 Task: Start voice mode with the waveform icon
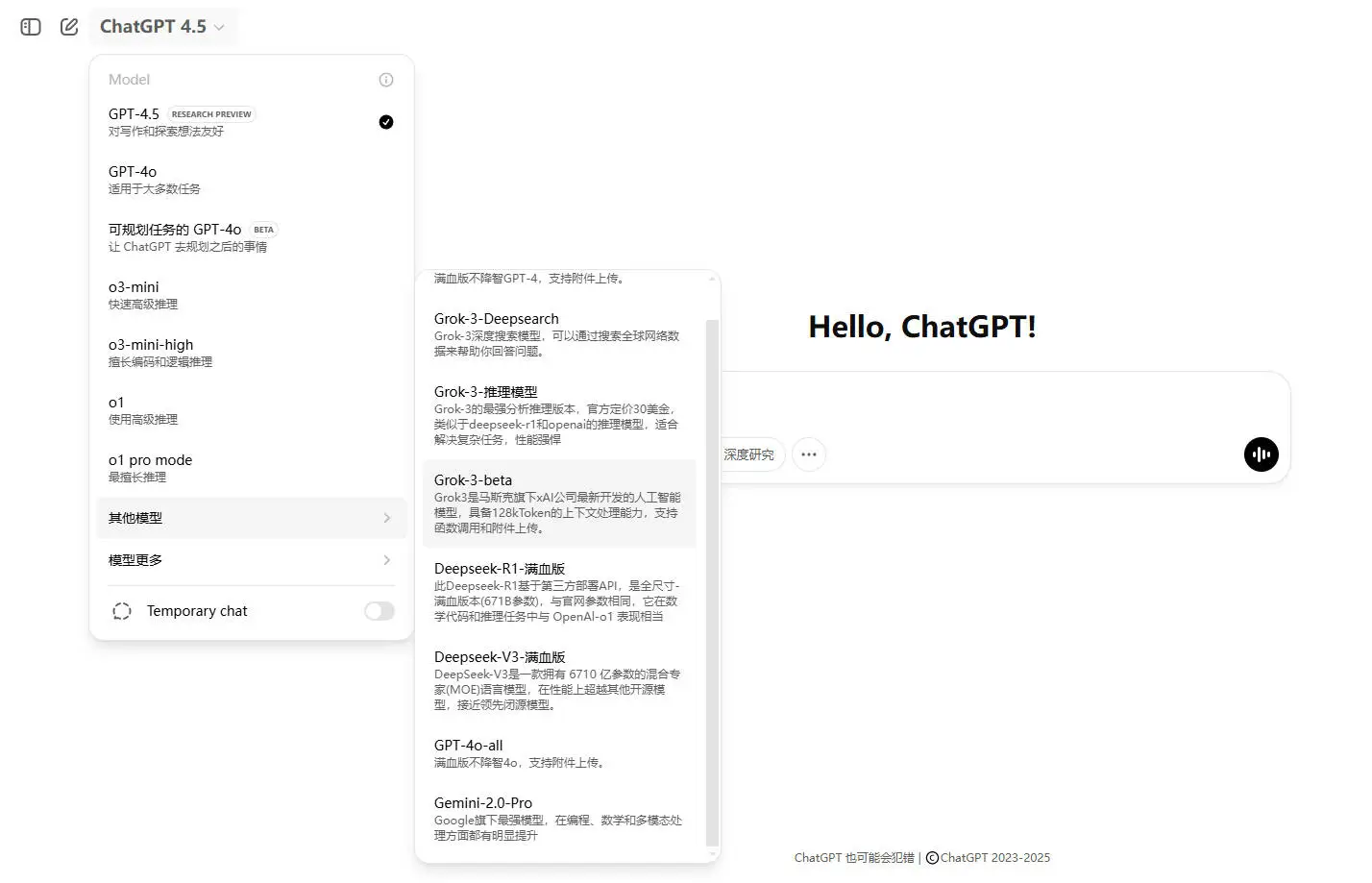(1262, 454)
